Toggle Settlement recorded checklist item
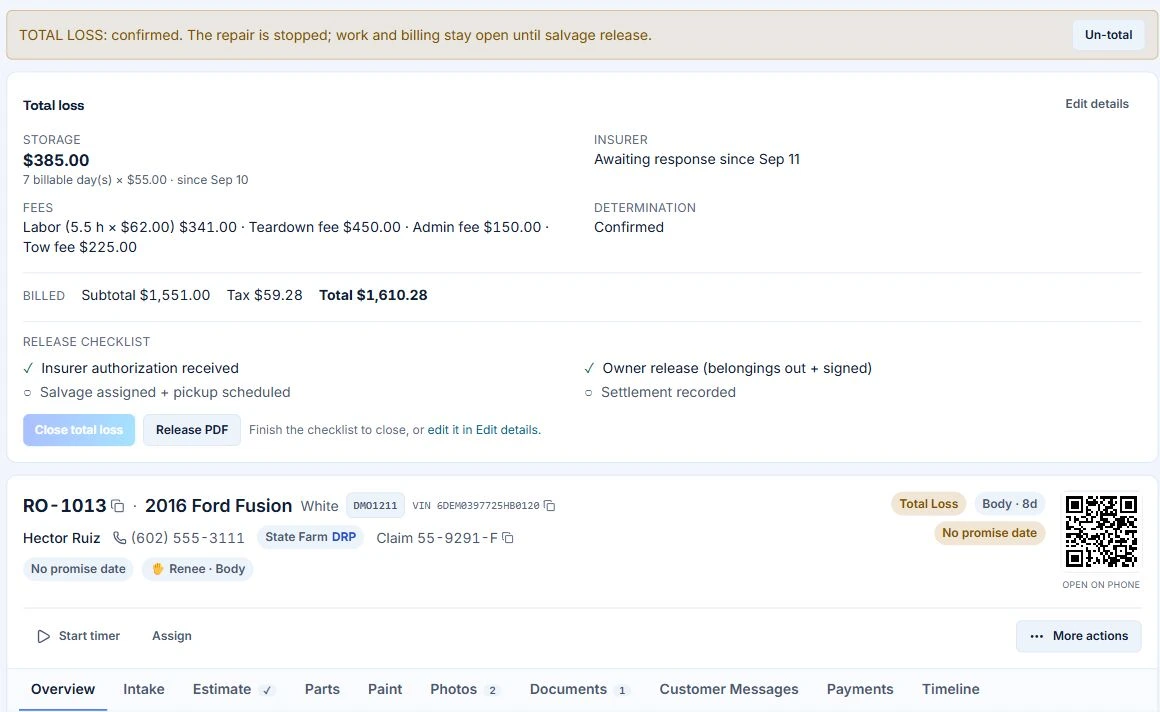This screenshot has width=1160, height=712. (x=660, y=392)
